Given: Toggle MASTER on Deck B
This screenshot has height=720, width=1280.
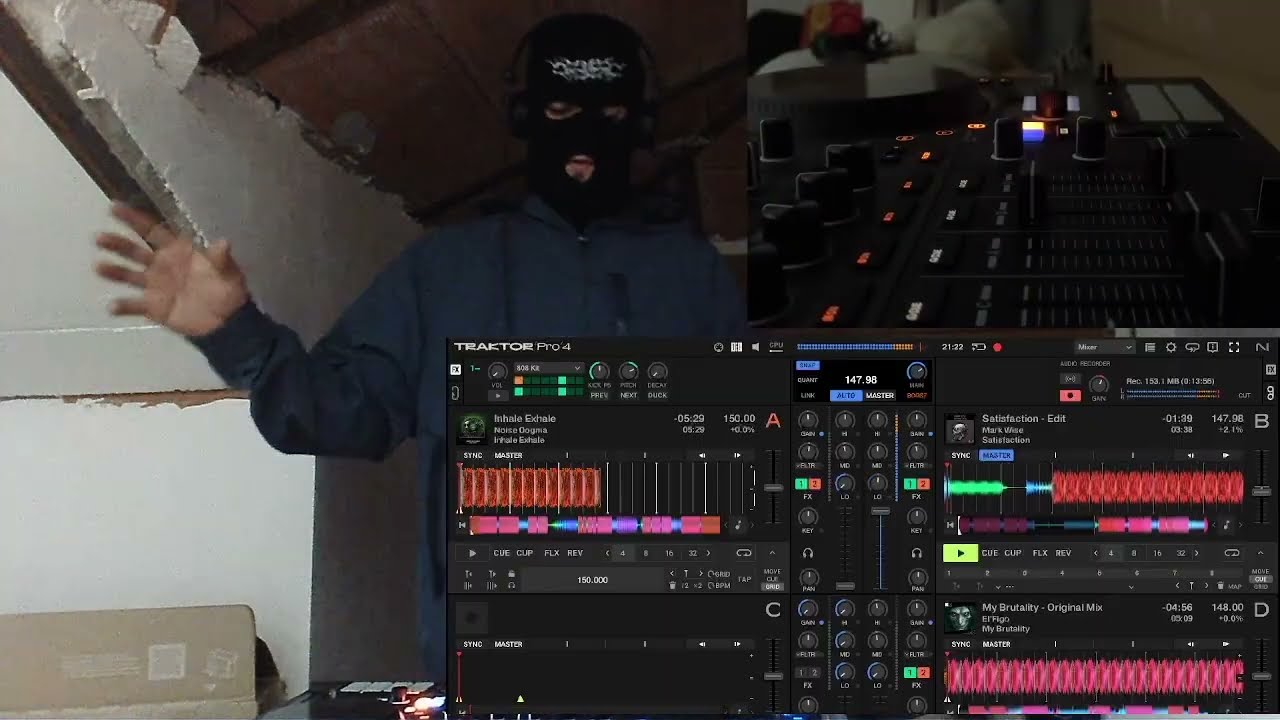Looking at the screenshot, I should (x=997, y=456).
